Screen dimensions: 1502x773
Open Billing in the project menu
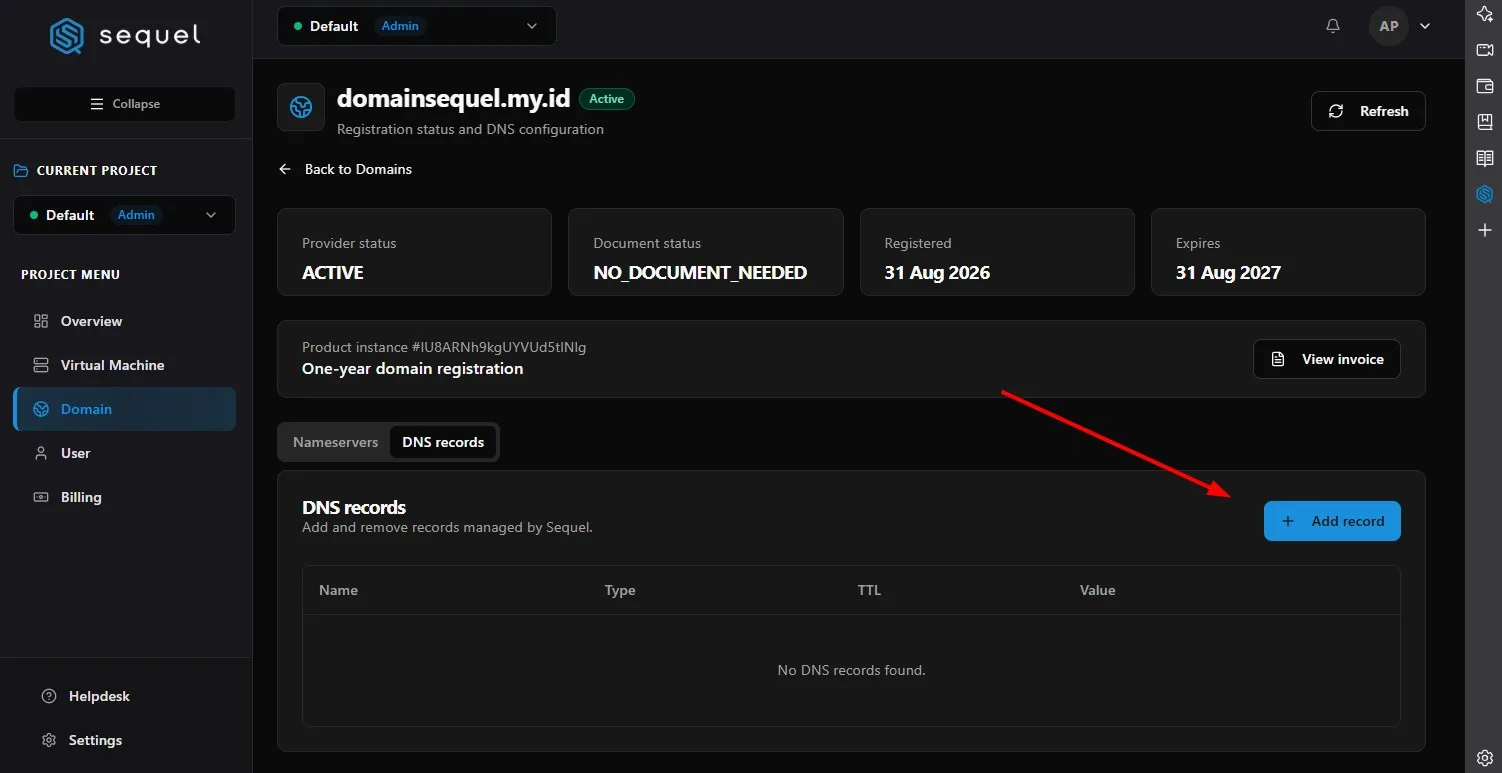[x=124, y=497]
